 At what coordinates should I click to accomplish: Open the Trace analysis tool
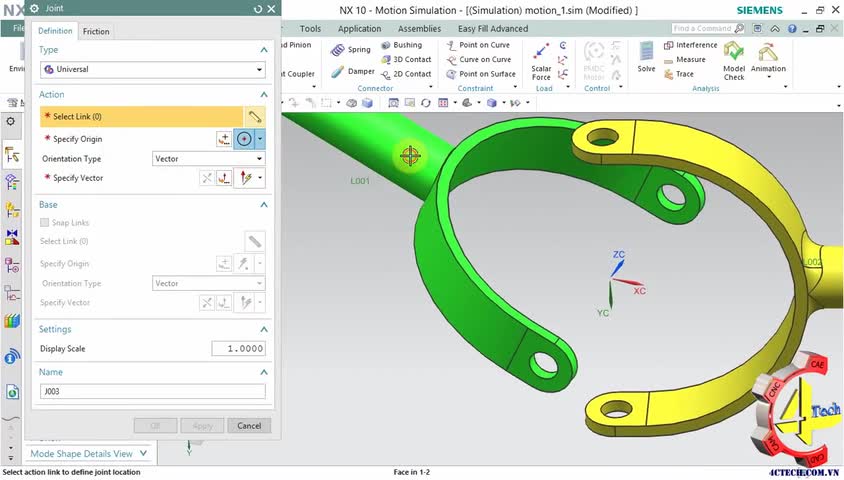coord(679,74)
